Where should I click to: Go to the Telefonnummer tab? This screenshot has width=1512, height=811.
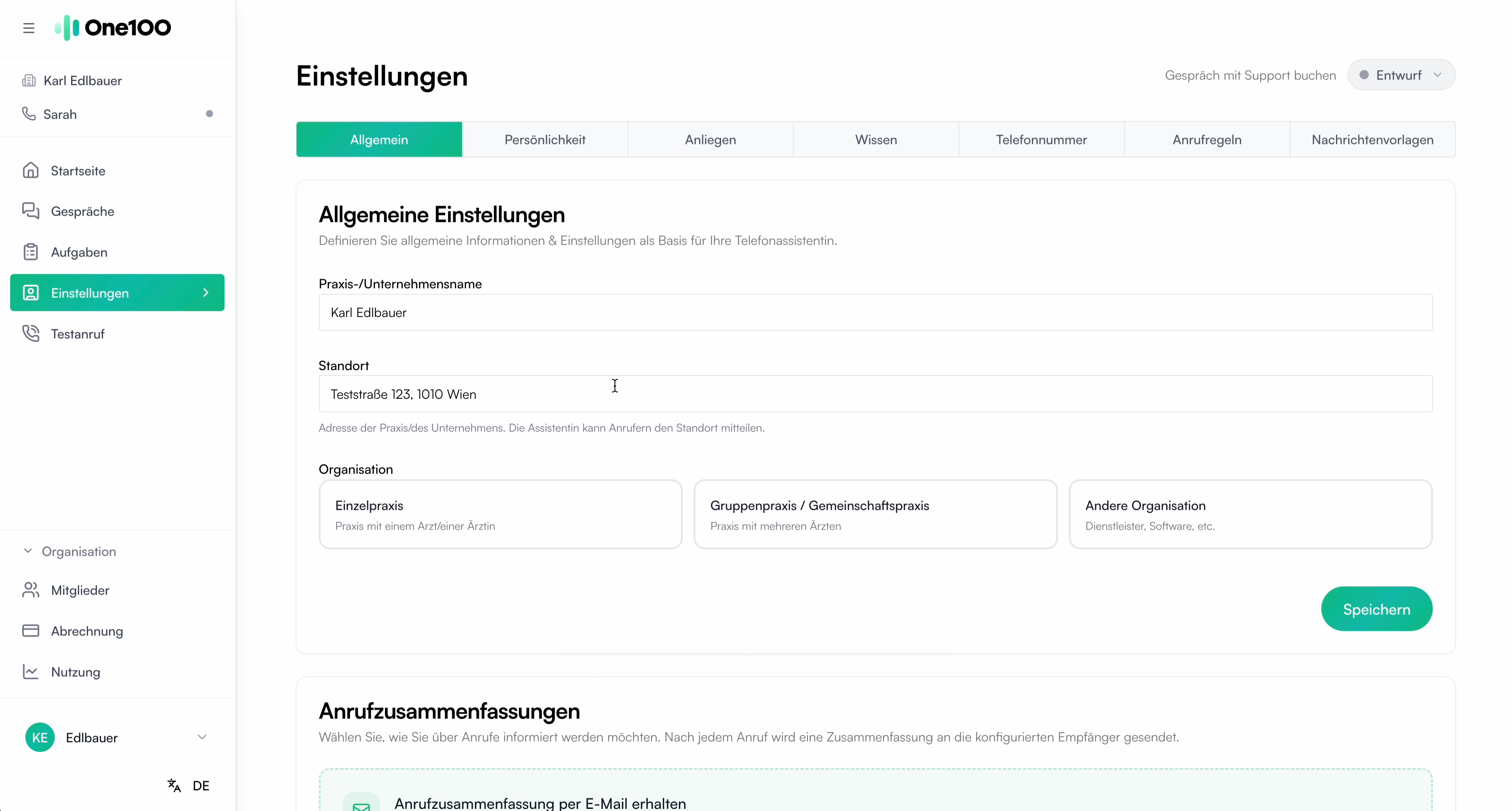(1041, 140)
